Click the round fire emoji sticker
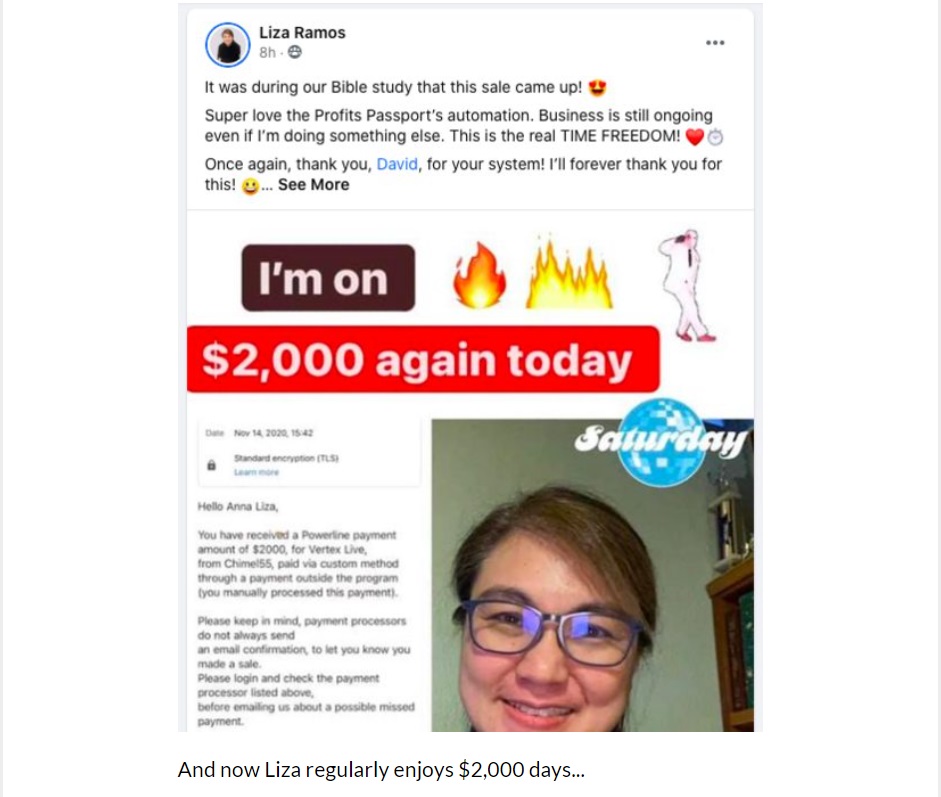Image resolution: width=941 pixels, height=797 pixels. 479,275
